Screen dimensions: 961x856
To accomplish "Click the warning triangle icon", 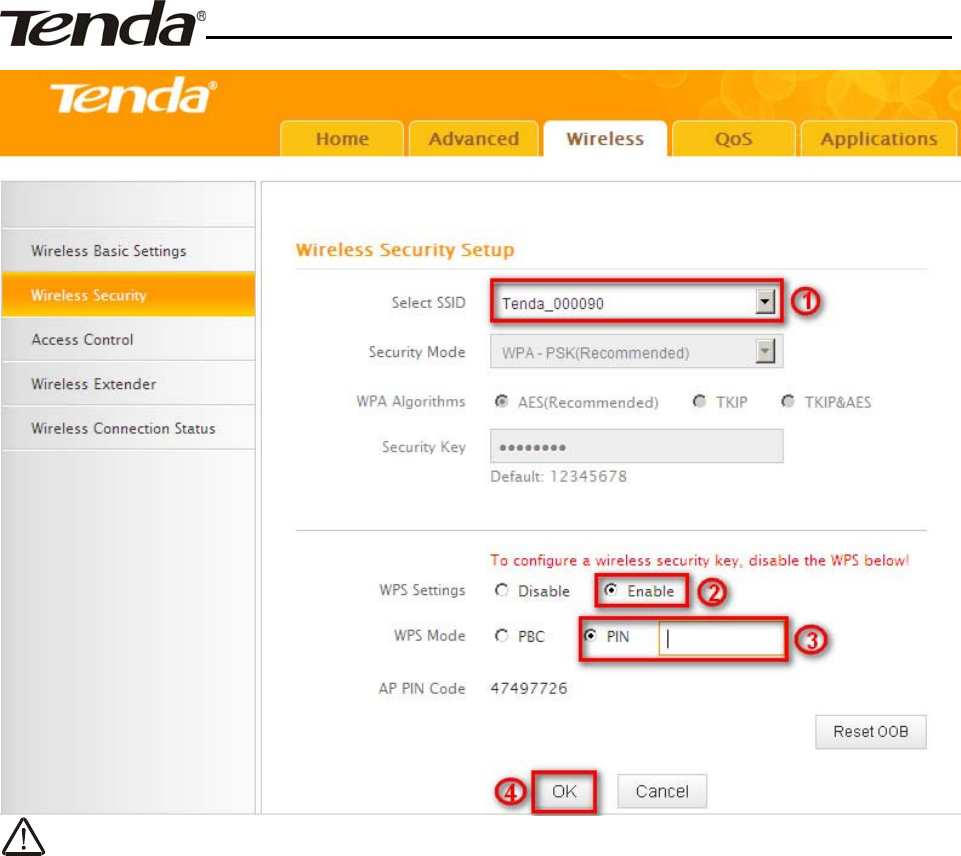I will click(x=23, y=836).
